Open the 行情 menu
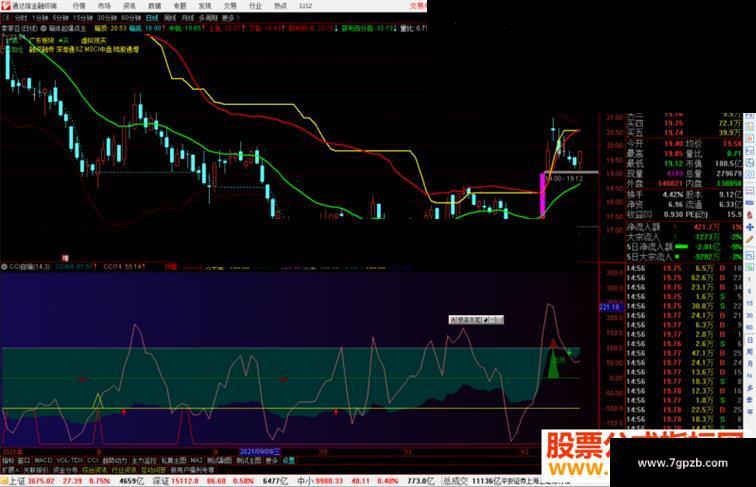This screenshot has height=487, width=756. [x=79, y=6]
